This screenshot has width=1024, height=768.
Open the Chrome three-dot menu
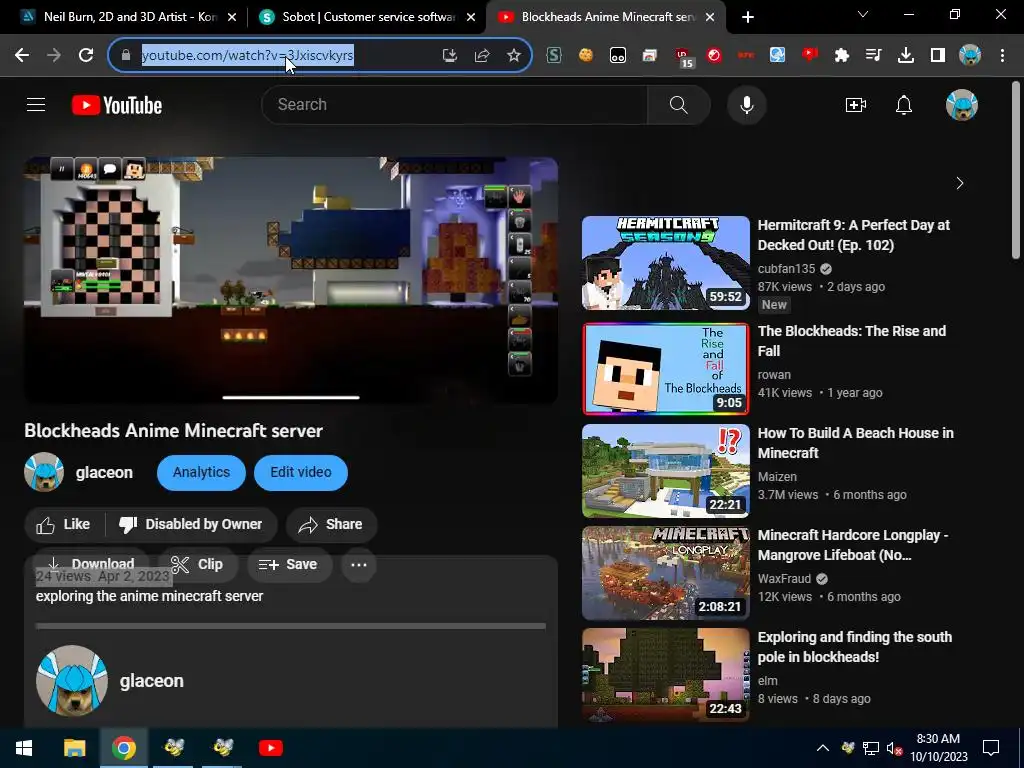[x=1002, y=56]
